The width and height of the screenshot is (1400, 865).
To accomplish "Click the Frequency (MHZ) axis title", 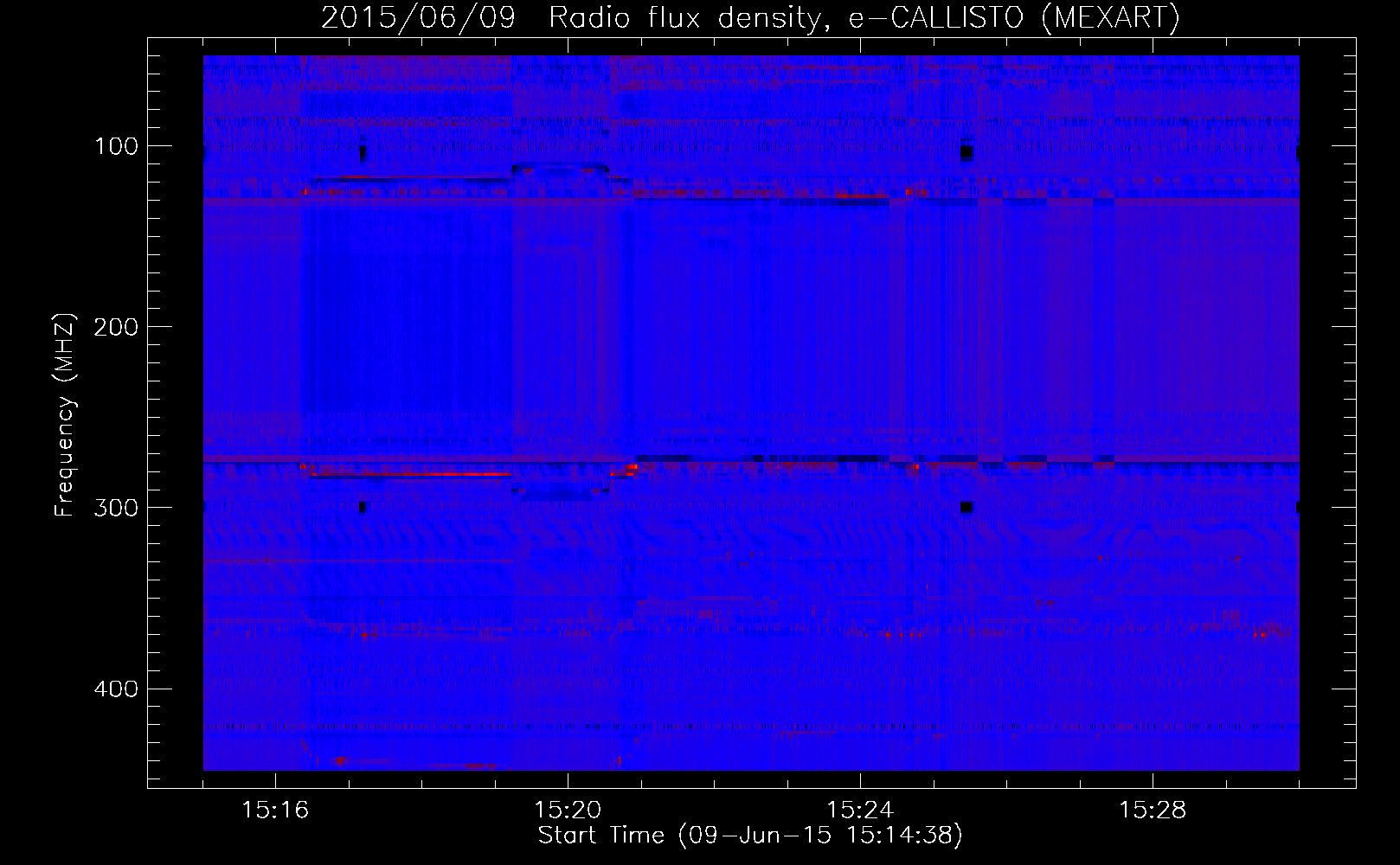I will (66, 414).
